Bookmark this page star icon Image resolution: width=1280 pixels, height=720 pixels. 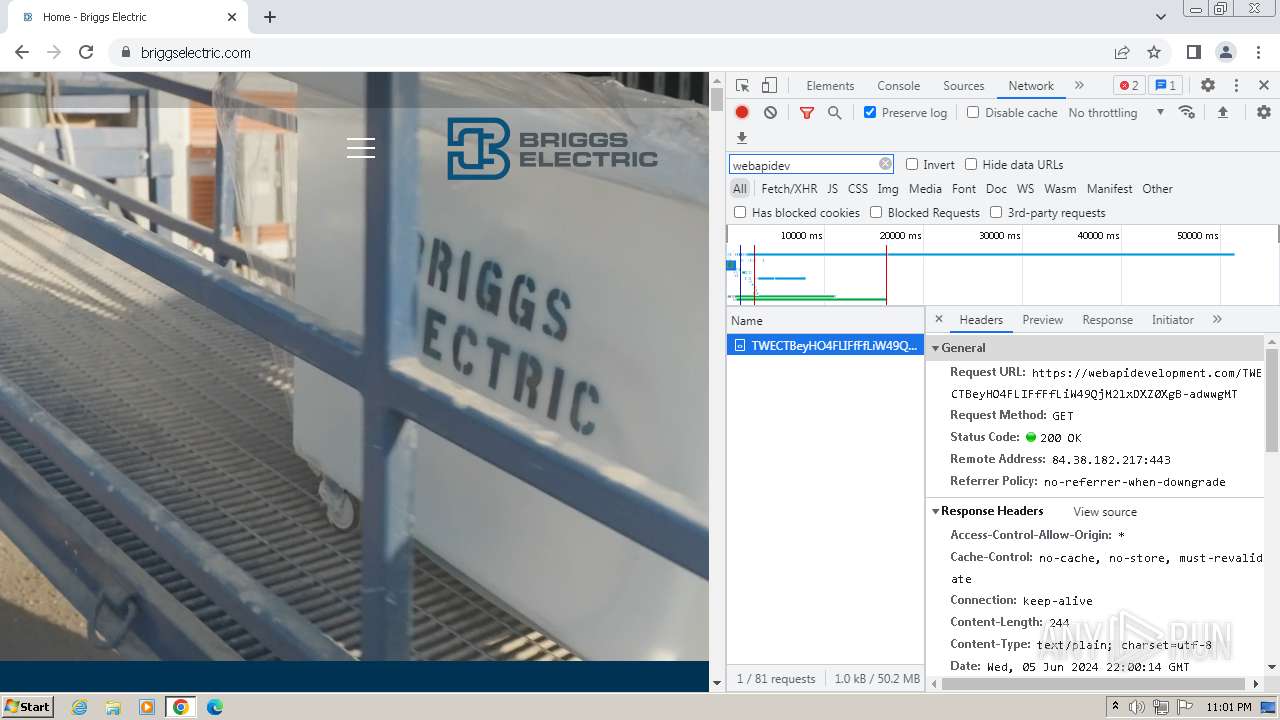pyautogui.click(x=1154, y=52)
